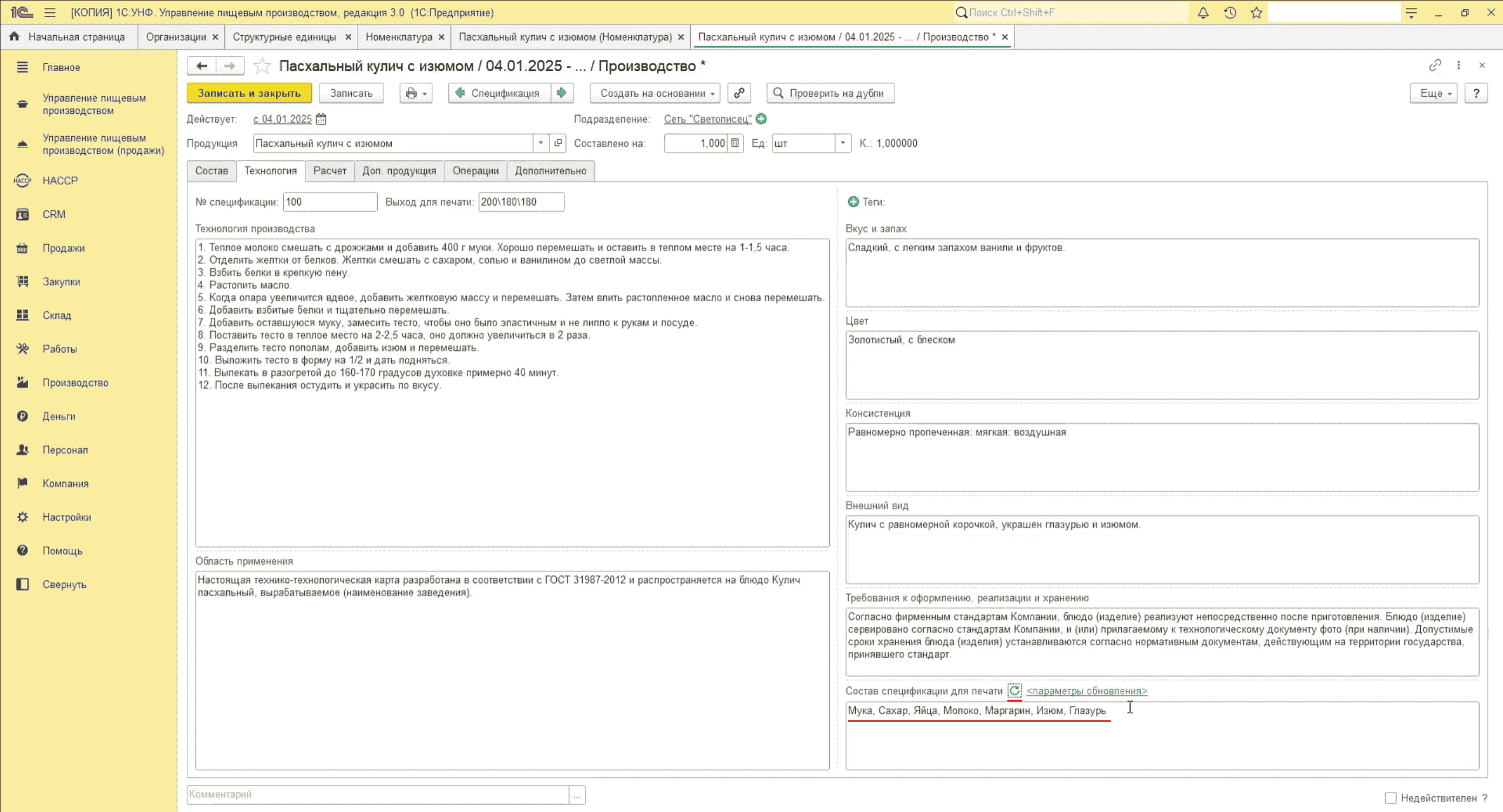This screenshot has height=812, width=1503.
Task: Click calculator icon in Составлено на field
Action: click(x=735, y=143)
